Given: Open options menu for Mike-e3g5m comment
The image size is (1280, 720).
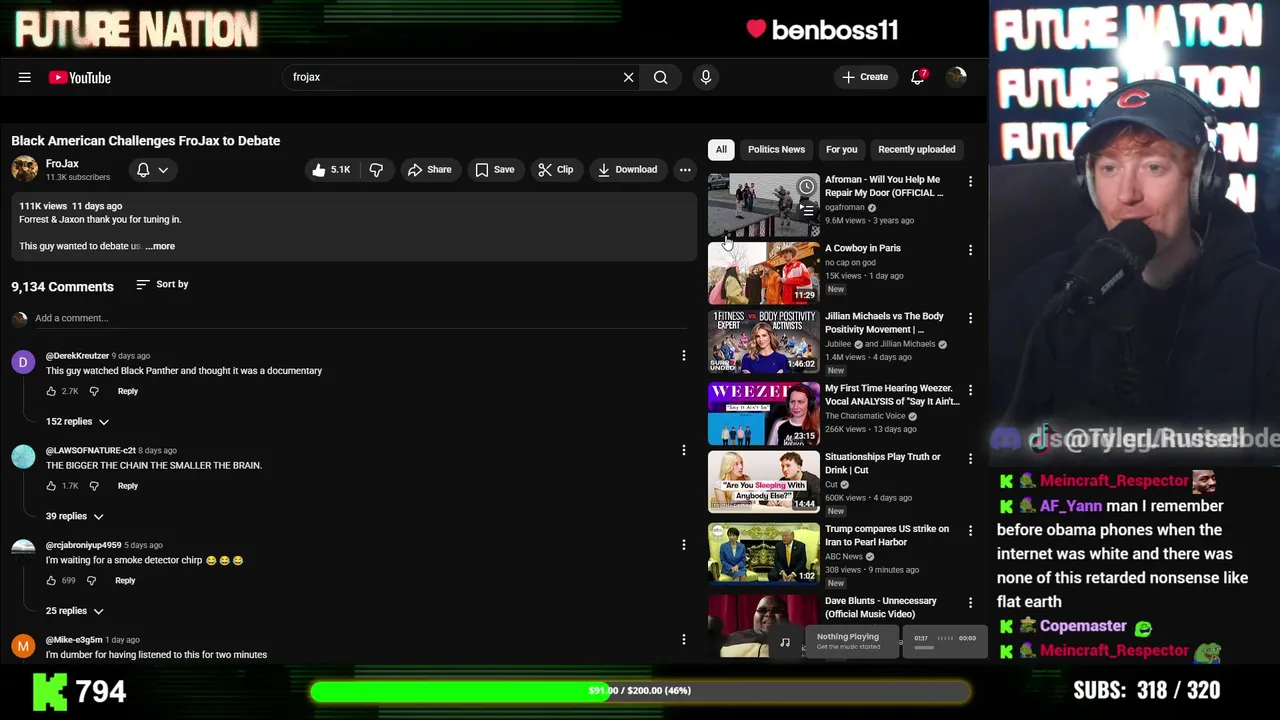Looking at the screenshot, I should pos(684,640).
